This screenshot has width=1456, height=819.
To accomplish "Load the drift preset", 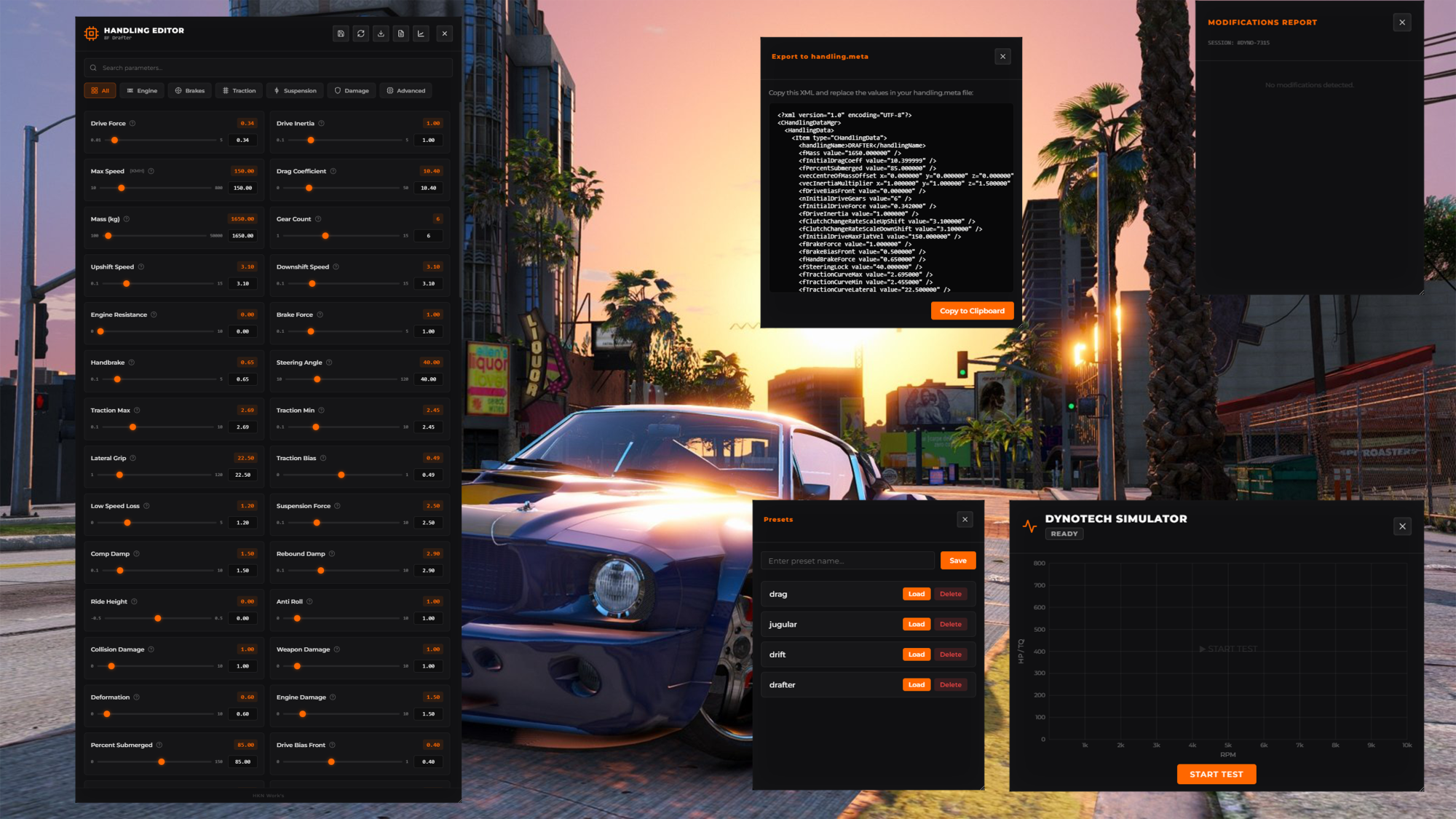I will (x=917, y=654).
